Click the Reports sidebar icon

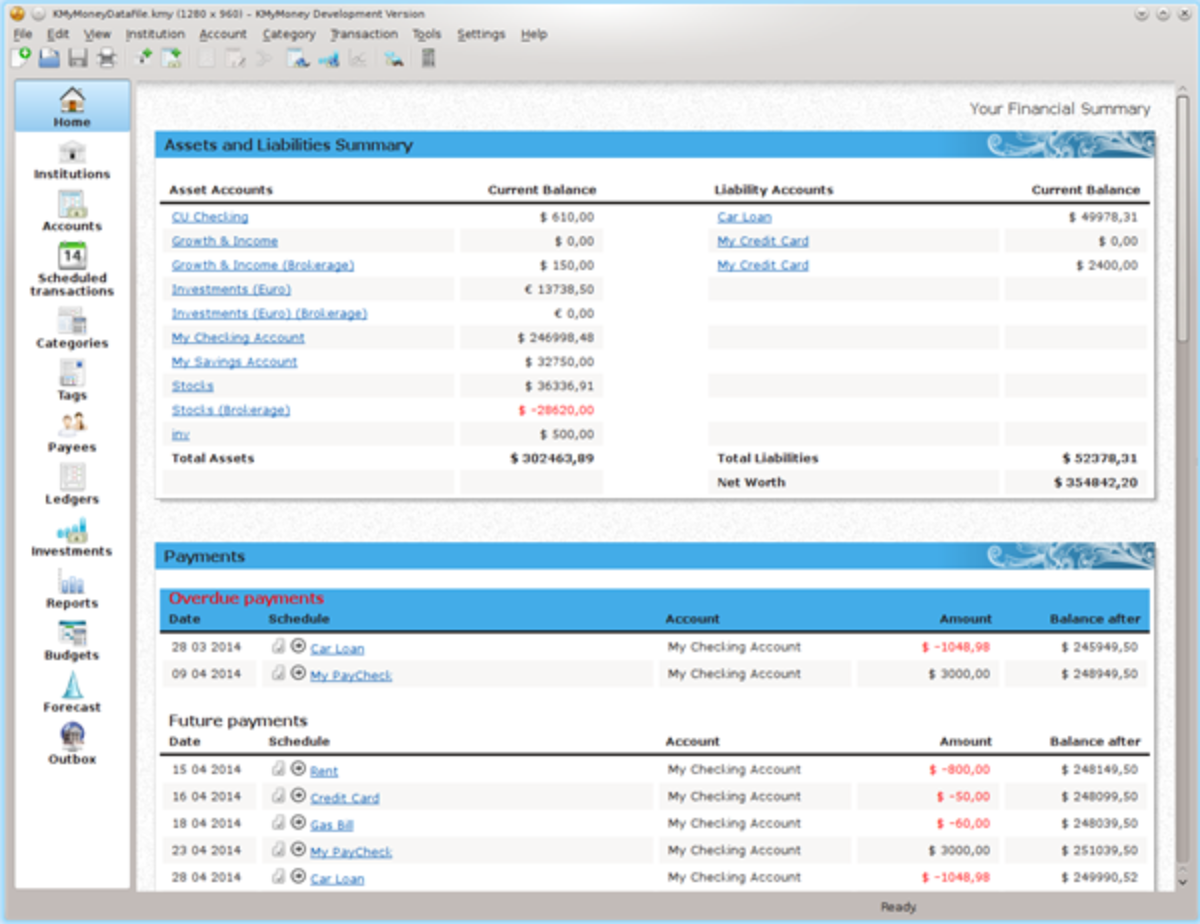click(x=72, y=589)
